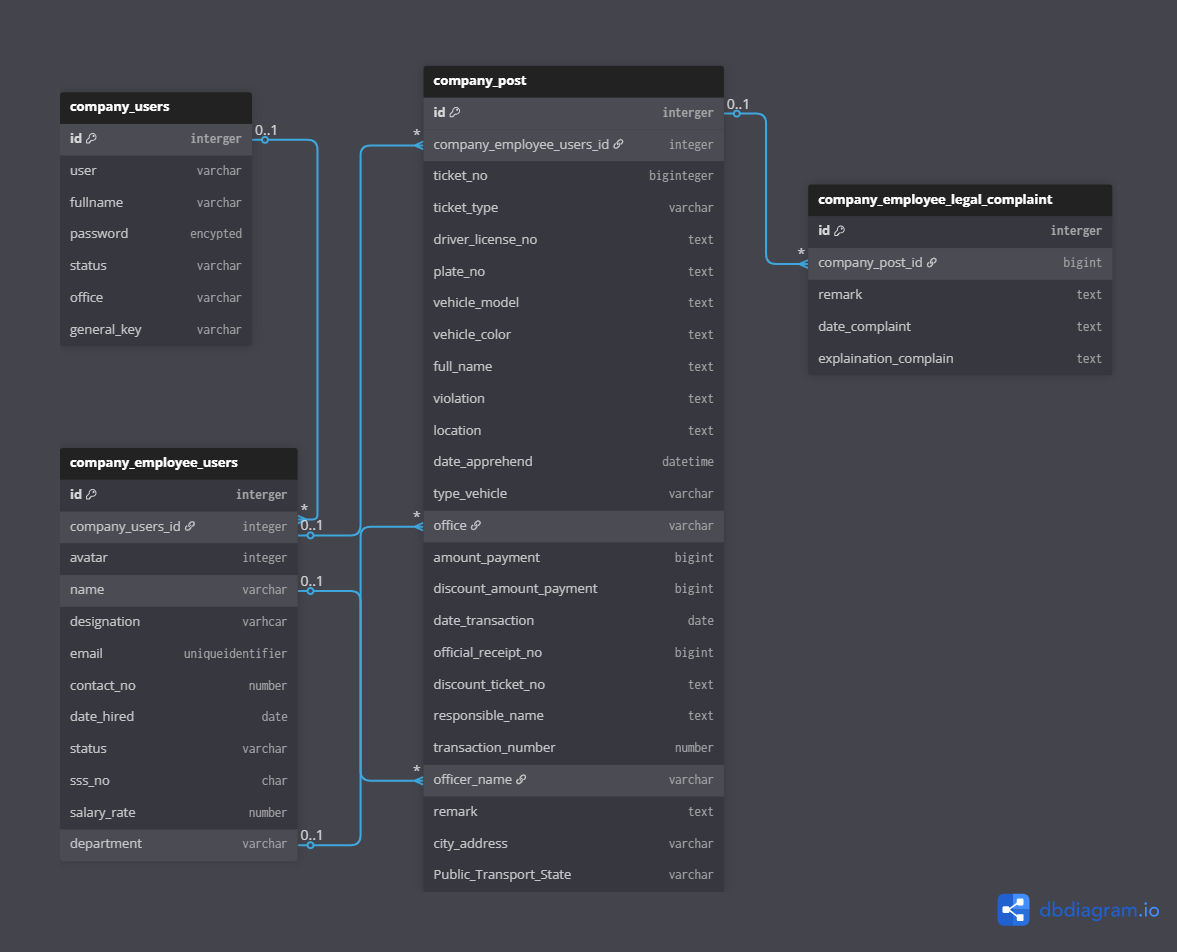The width and height of the screenshot is (1177, 952).
Task: Click link icon beside company_users_id field
Action: [190, 527]
